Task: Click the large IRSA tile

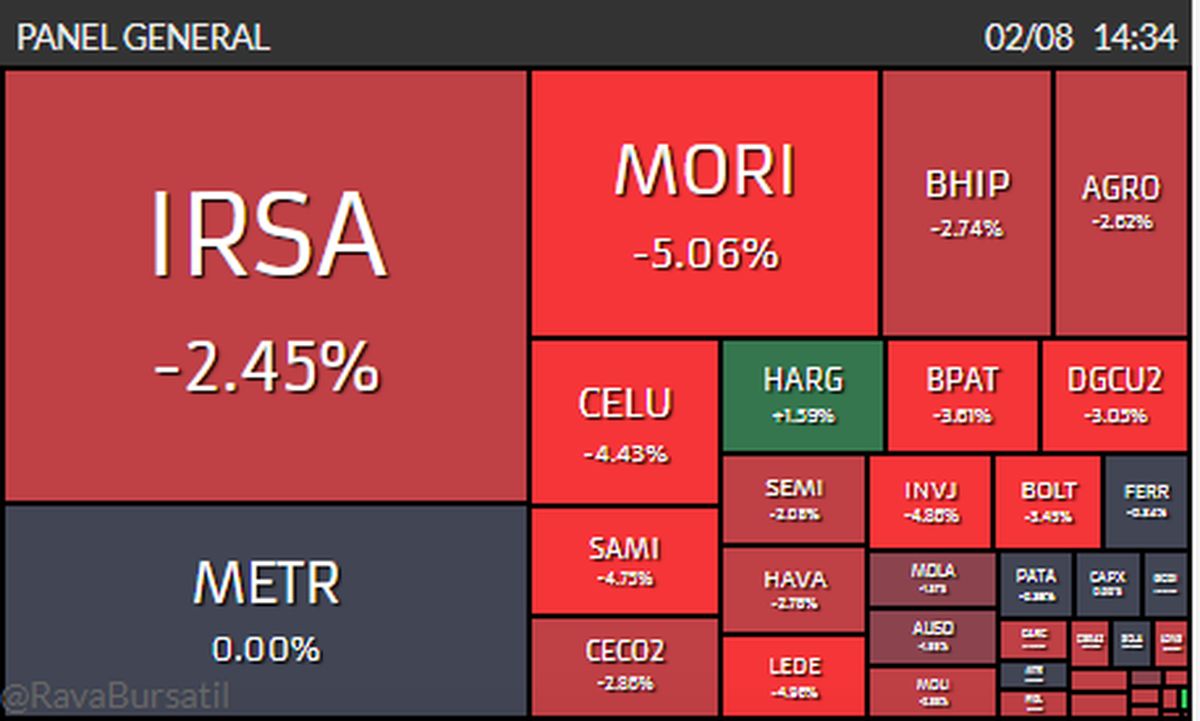Action: [266, 285]
